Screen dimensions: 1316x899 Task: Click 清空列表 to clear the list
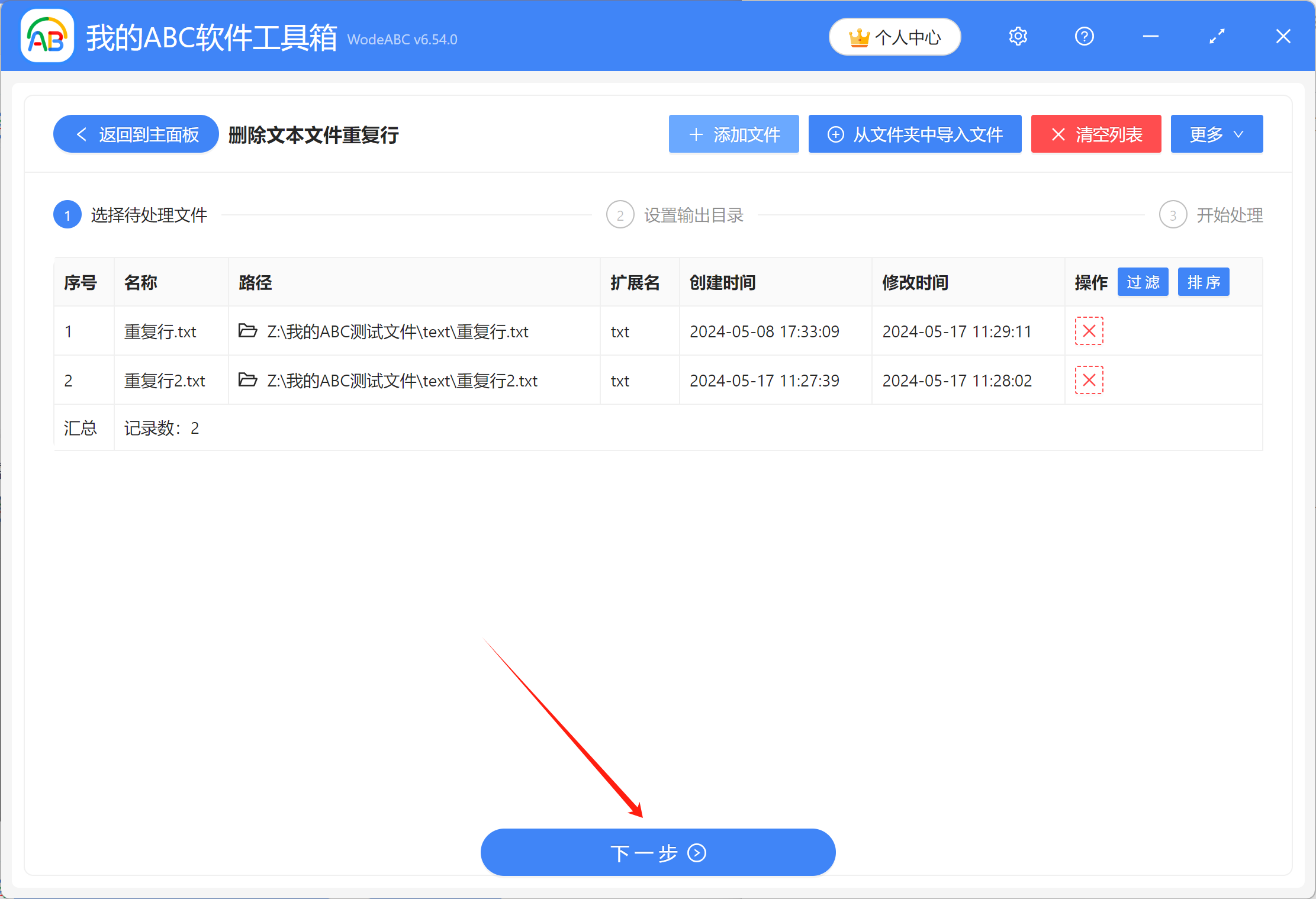pos(1096,134)
